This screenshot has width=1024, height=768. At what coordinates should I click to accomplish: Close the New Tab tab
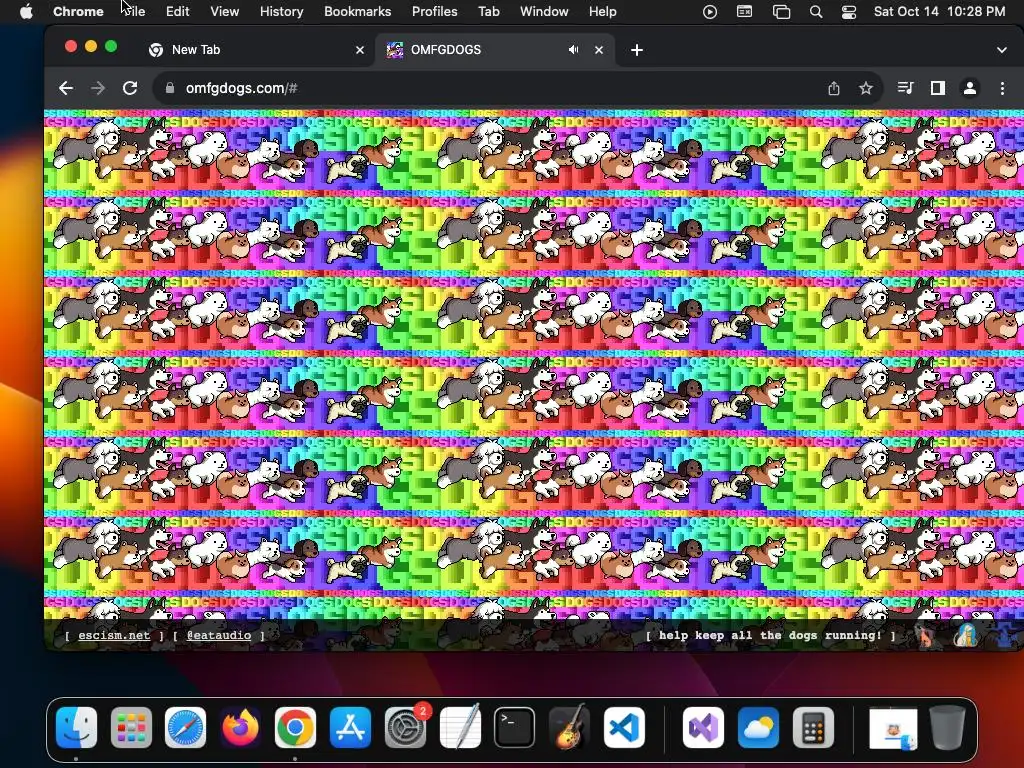(x=360, y=50)
